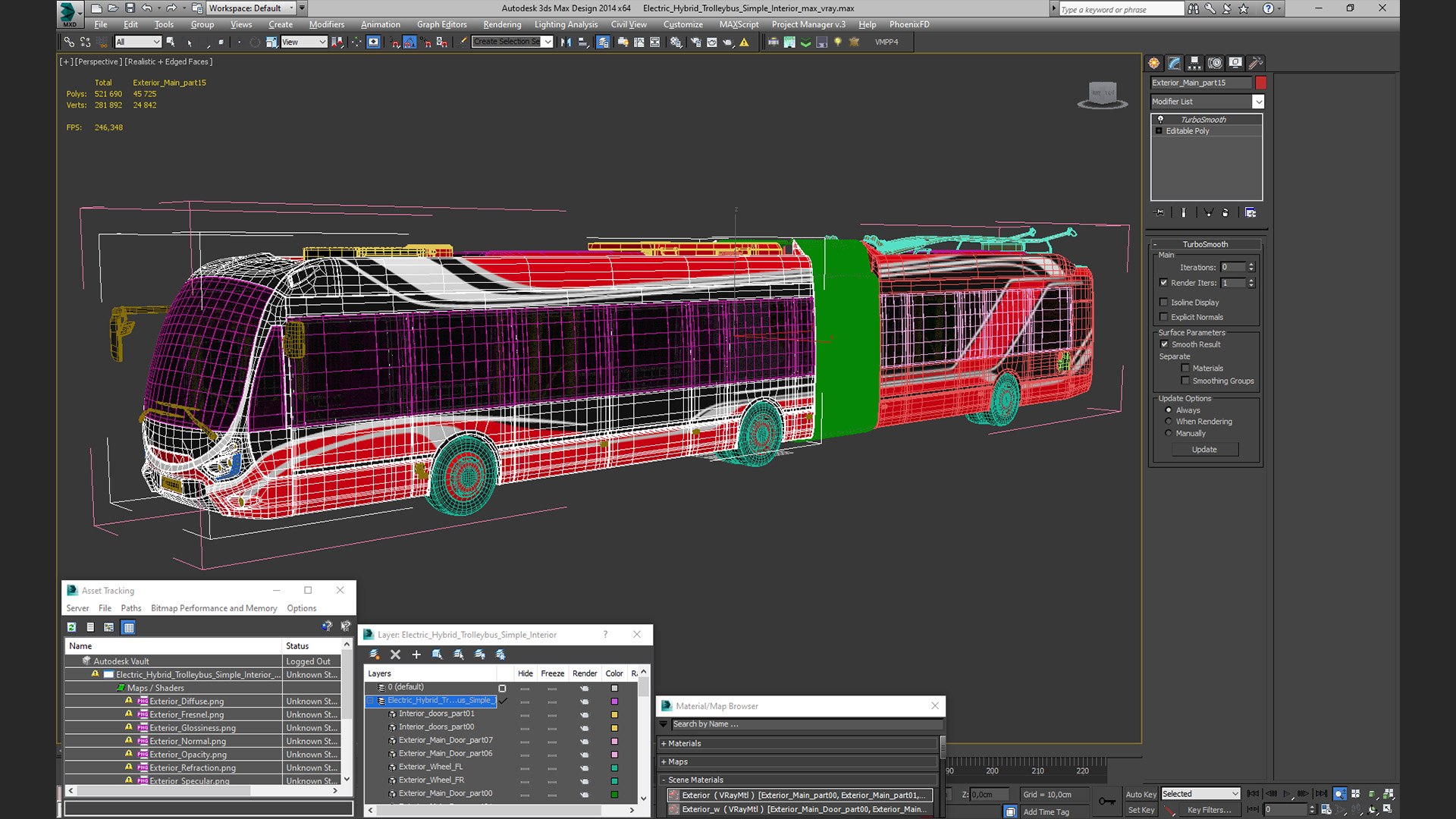The height and width of the screenshot is (819, 1456).
Task: Click Create New Layer icon in Layer window
Action: click(x=374, y=654)
